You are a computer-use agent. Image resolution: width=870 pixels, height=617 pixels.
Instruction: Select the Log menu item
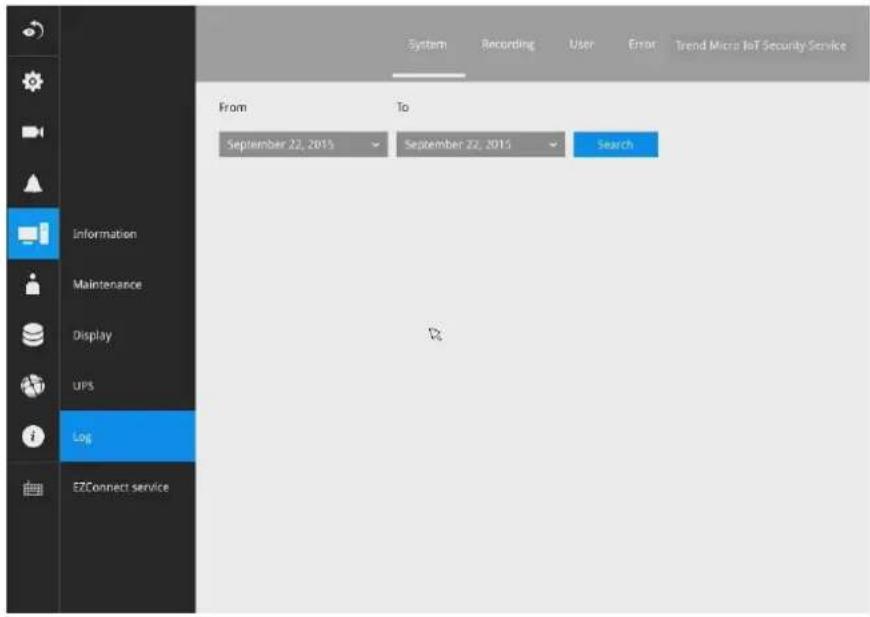pos(128,437)
